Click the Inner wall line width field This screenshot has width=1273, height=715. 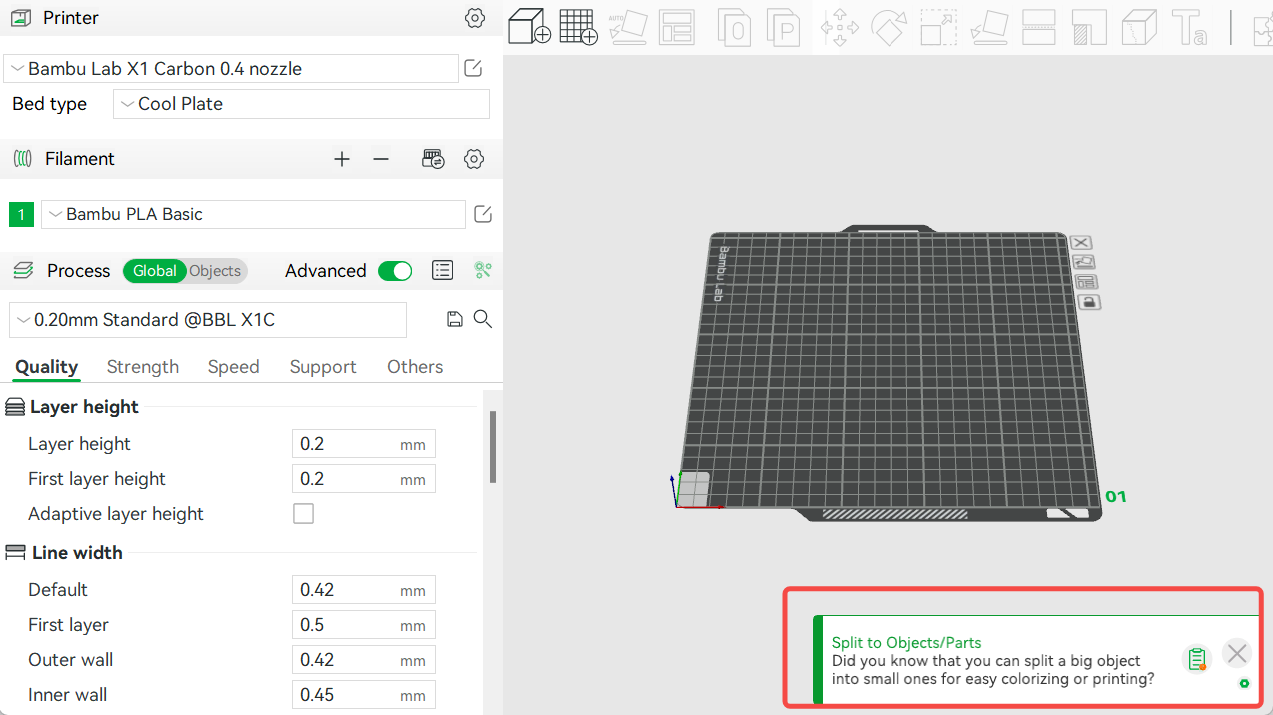364,695
